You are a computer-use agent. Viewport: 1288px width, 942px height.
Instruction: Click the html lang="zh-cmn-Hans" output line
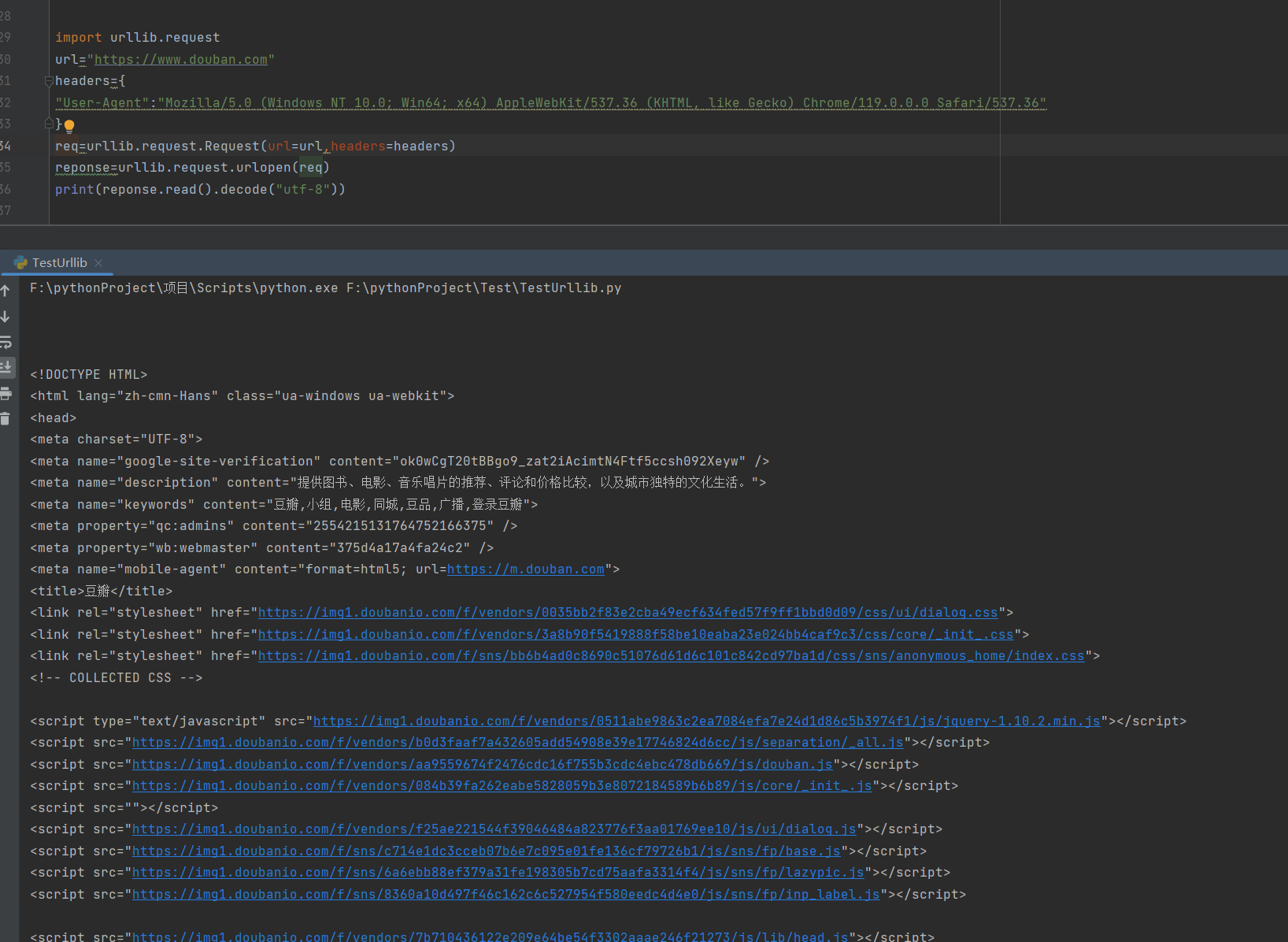tap(242, 396)
